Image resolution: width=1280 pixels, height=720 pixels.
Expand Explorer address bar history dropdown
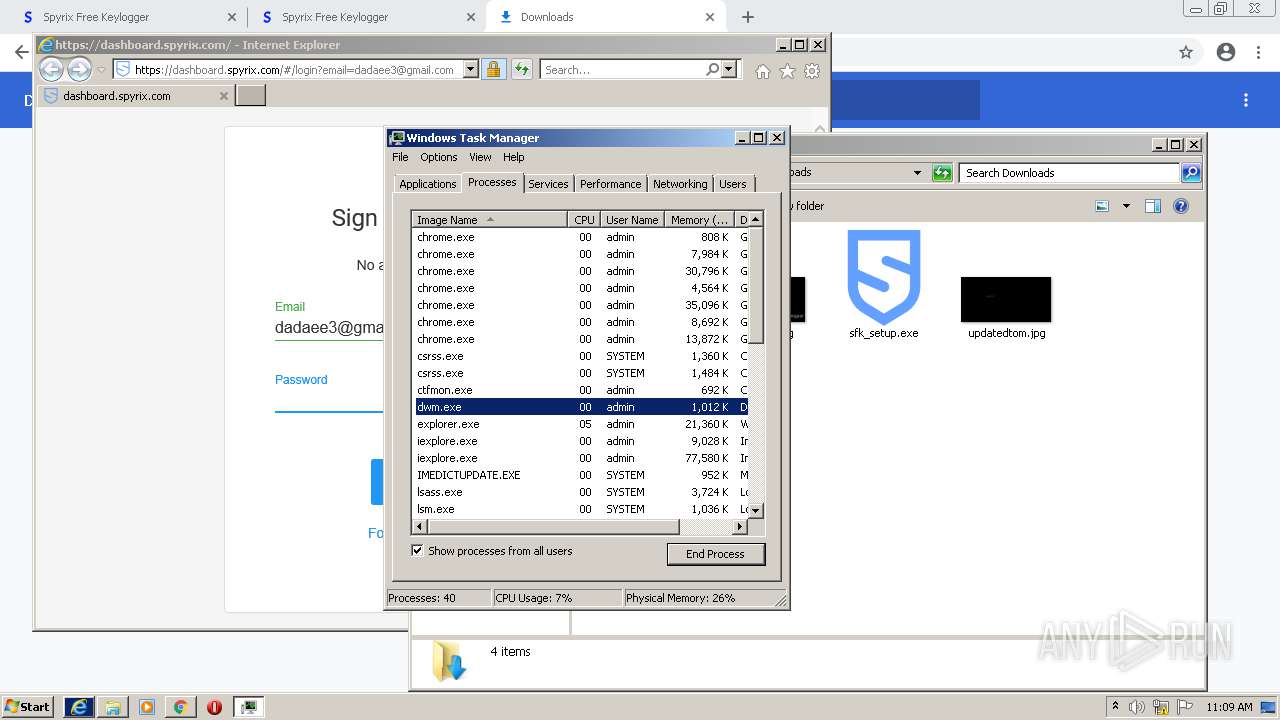click(917, 173)
